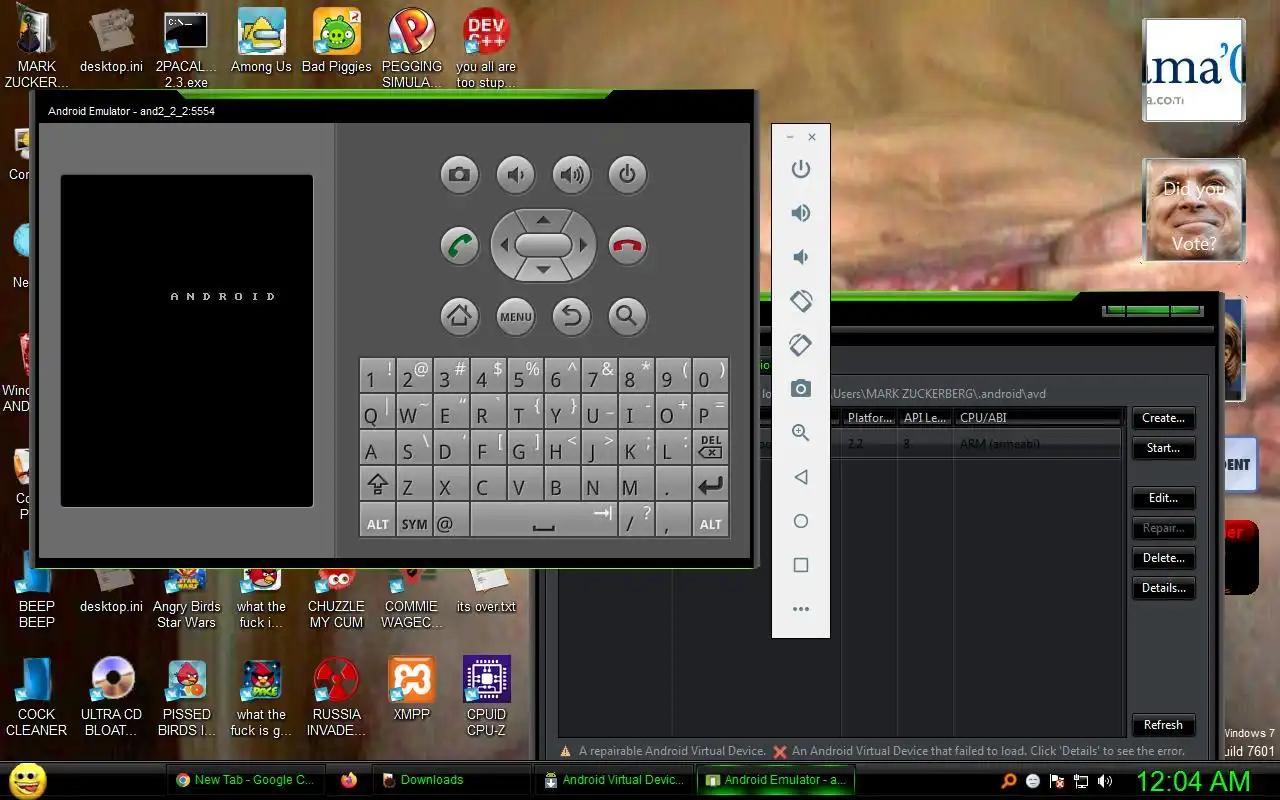Viewport: 1280px width, 800px height.
Task: Click the Firefox icon in taskbar
Action: pyautogui.click(x=348, y=780)
